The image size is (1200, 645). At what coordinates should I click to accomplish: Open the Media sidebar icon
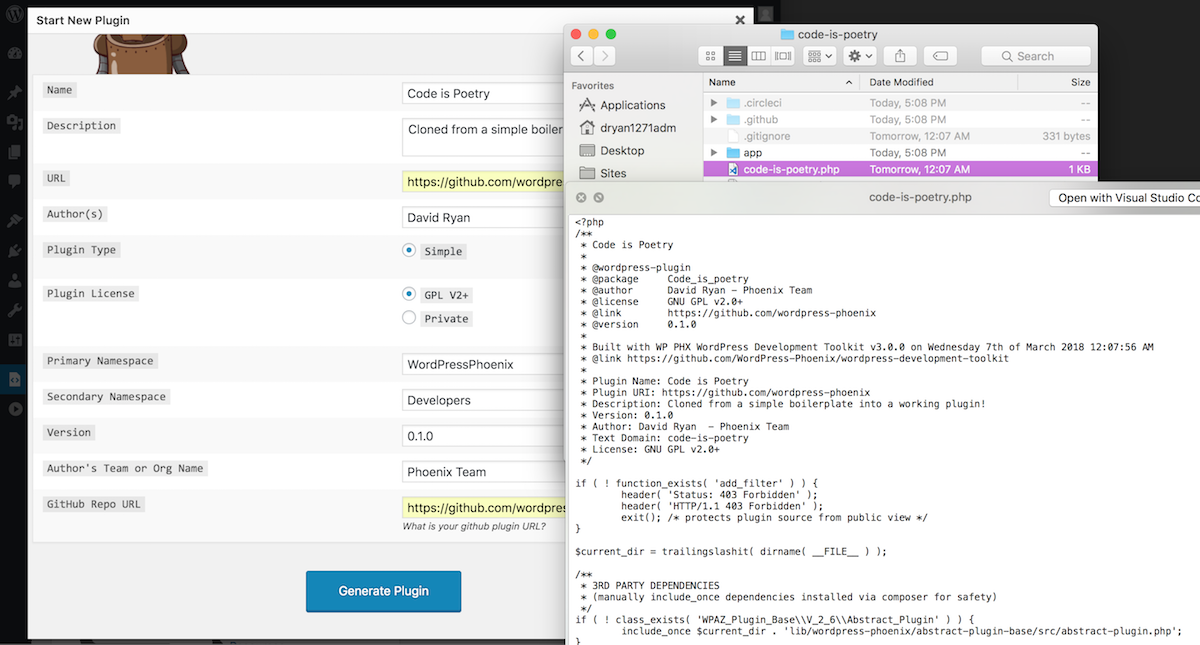coord(14,122)
